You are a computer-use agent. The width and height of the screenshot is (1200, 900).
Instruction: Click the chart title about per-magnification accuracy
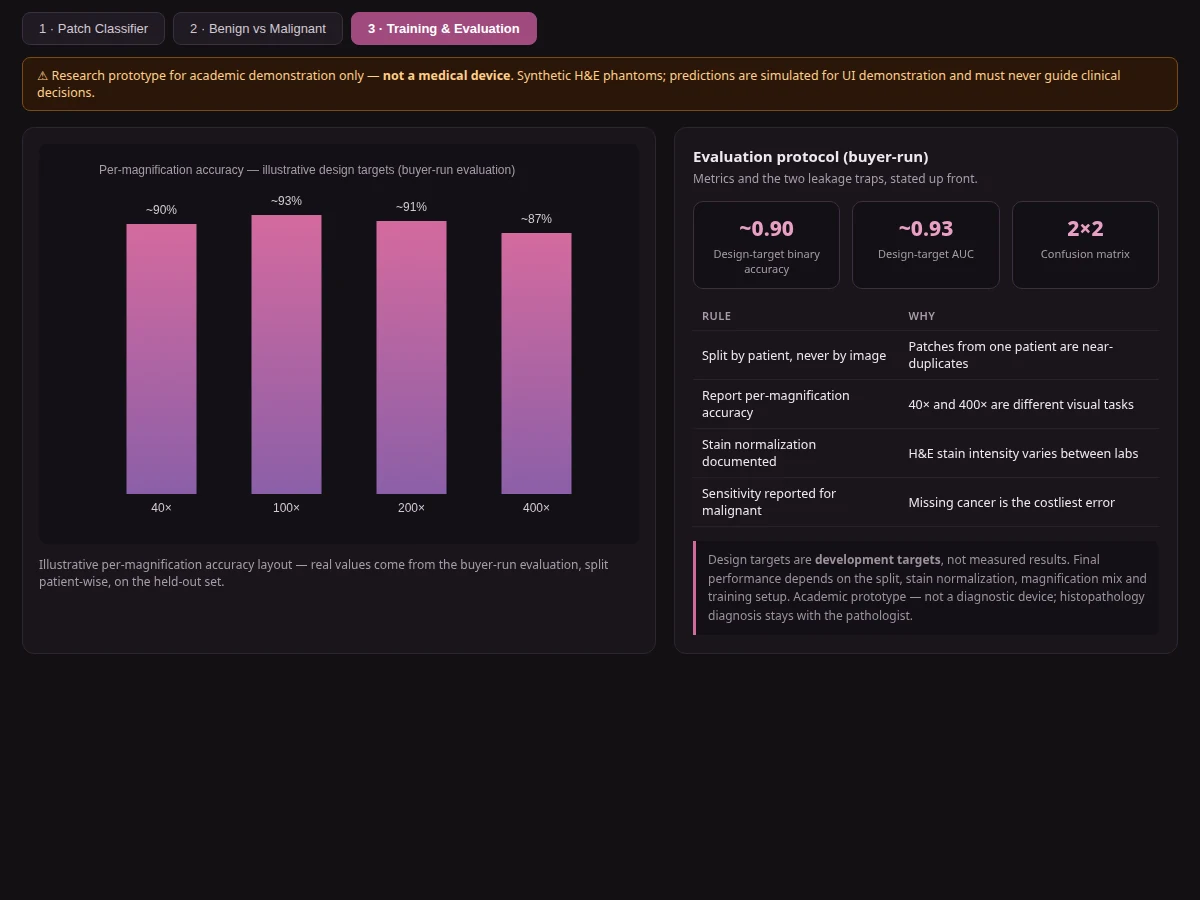[307, 170]
